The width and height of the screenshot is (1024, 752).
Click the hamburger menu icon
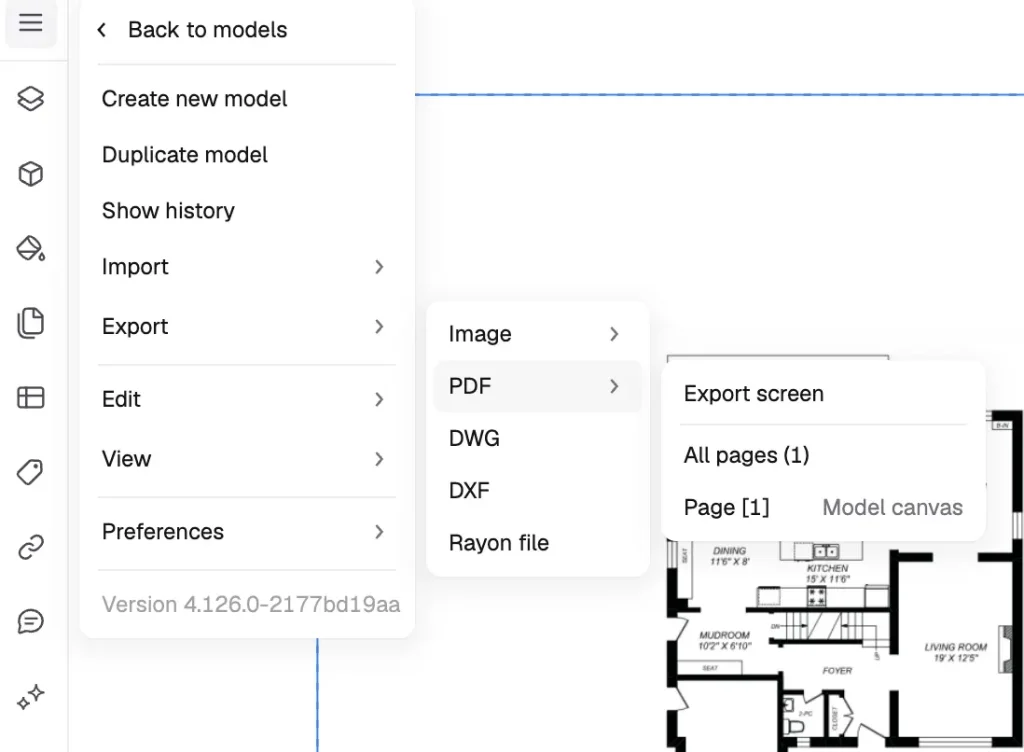click(x=31, y=23)
